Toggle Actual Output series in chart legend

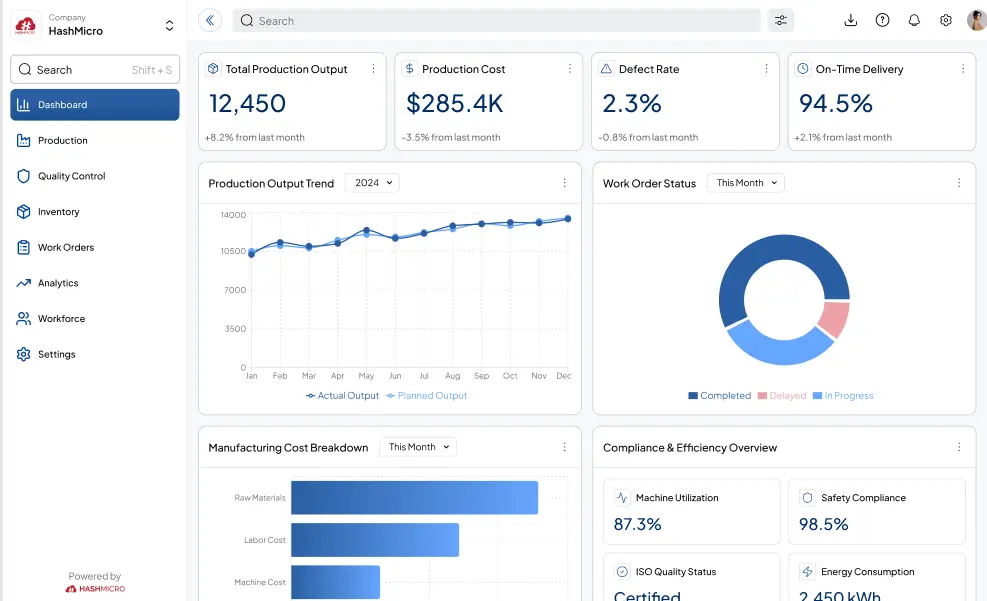(x=342, y=396)
